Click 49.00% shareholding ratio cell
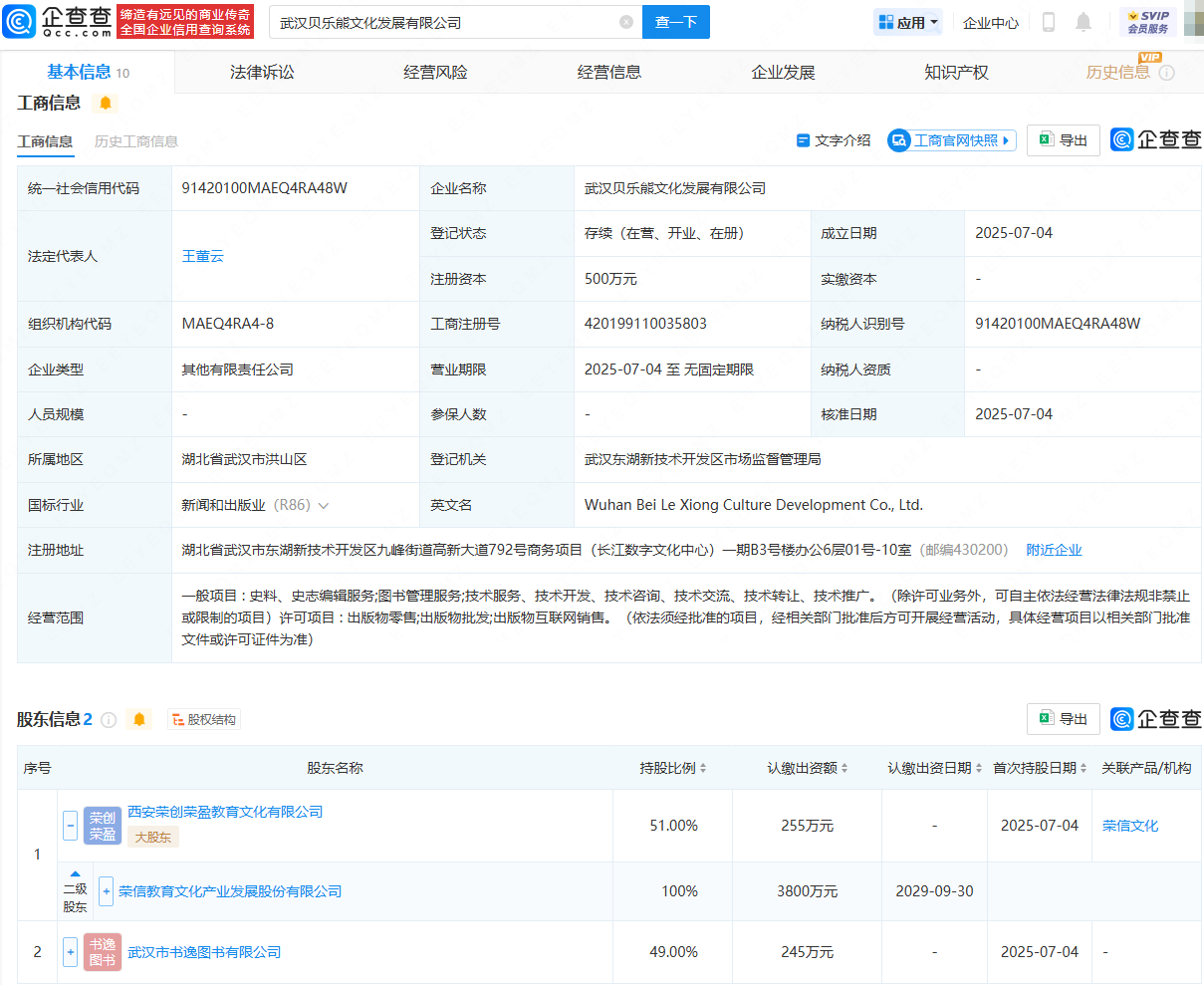Image resolution: width=1204 pixels, height=985 pixels. (x=674, y=952)
